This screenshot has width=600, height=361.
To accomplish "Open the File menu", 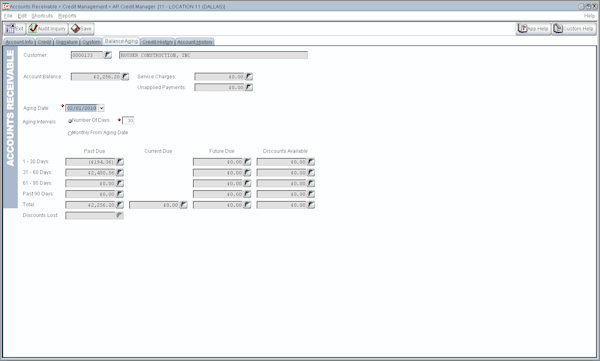I will tap(8, 16).
